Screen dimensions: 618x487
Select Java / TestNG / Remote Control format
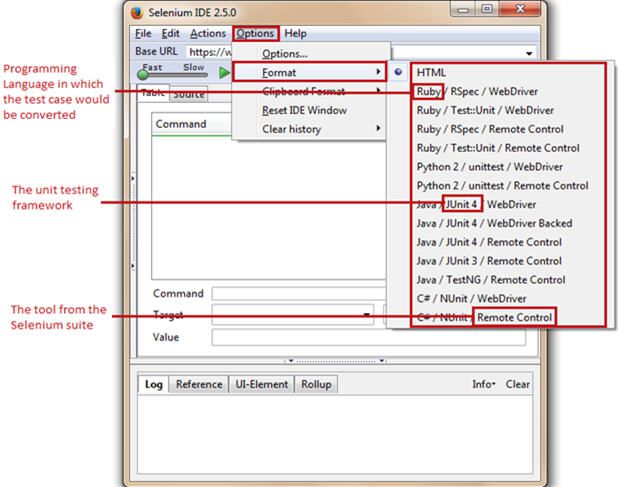[x=491, y=280]
